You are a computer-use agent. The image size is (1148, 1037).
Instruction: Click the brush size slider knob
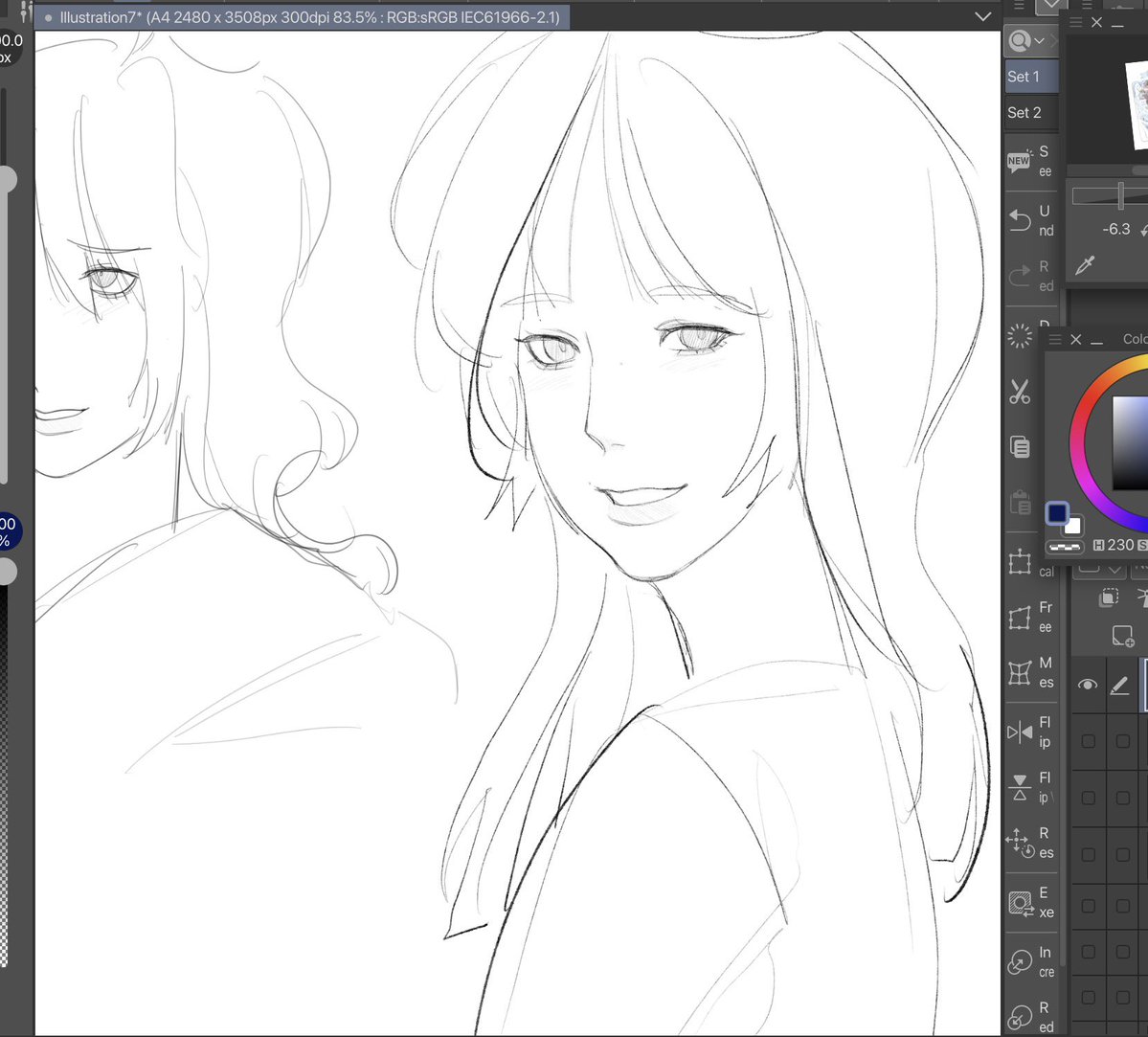7,179
